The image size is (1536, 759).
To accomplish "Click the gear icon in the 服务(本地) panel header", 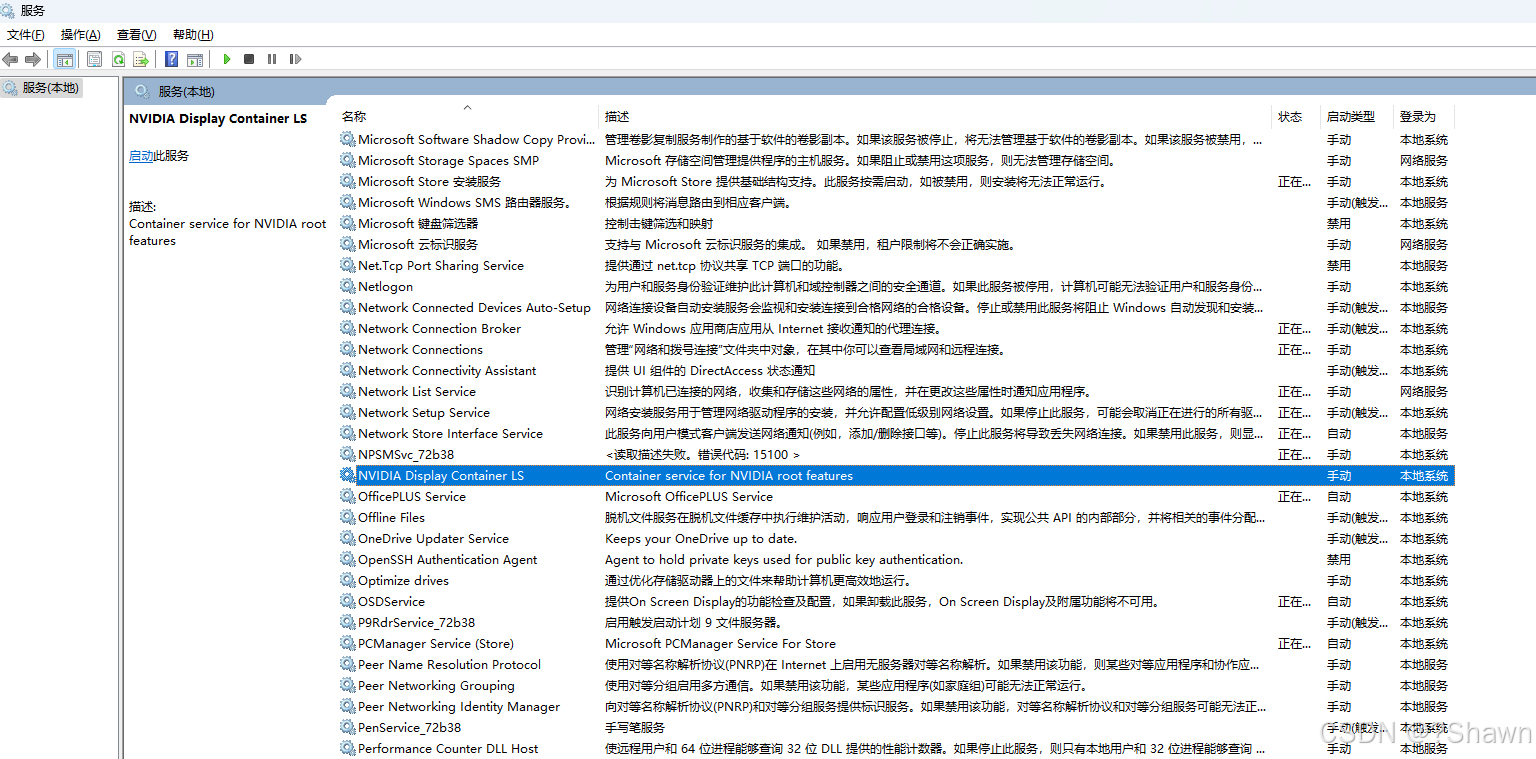I will pos(142,91).
